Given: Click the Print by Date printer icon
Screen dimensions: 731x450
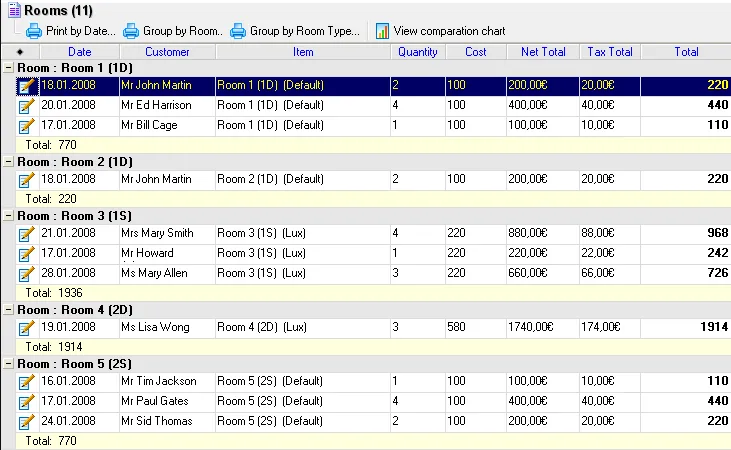Looking at the screenshot, I should (x=34, y=31).
